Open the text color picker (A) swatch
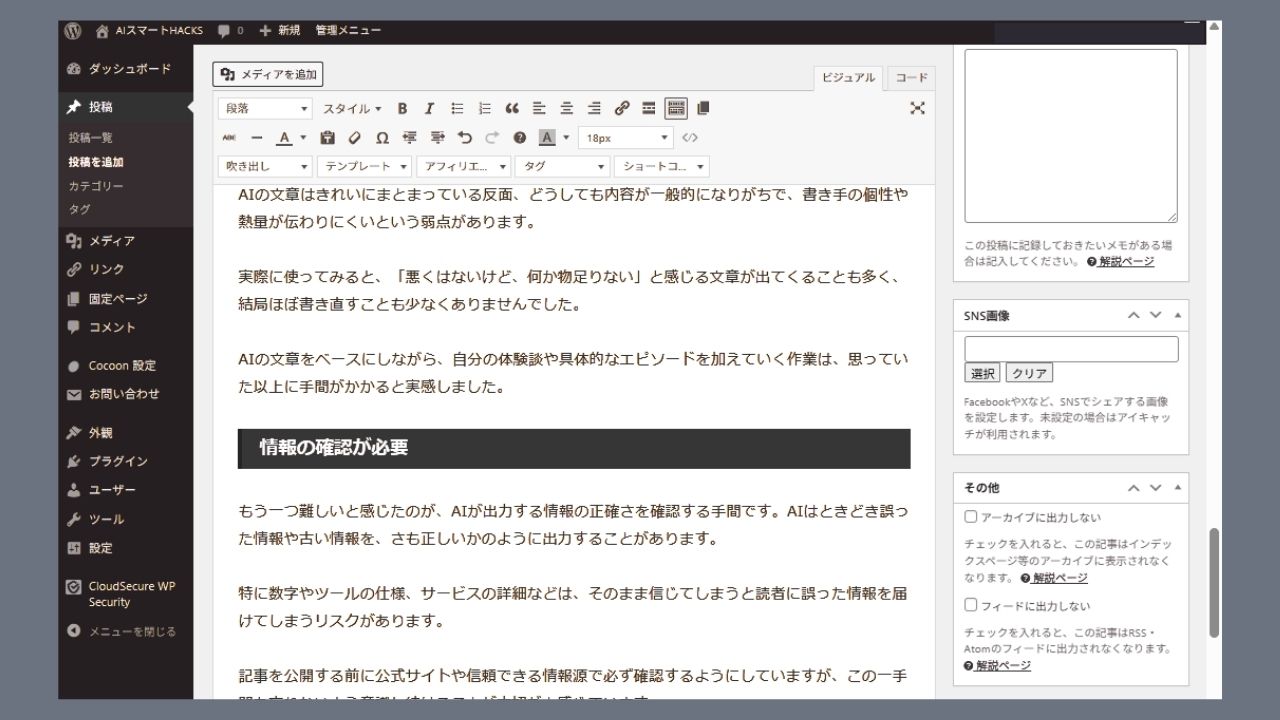1280x720 pixels. [x=285, y=137]
